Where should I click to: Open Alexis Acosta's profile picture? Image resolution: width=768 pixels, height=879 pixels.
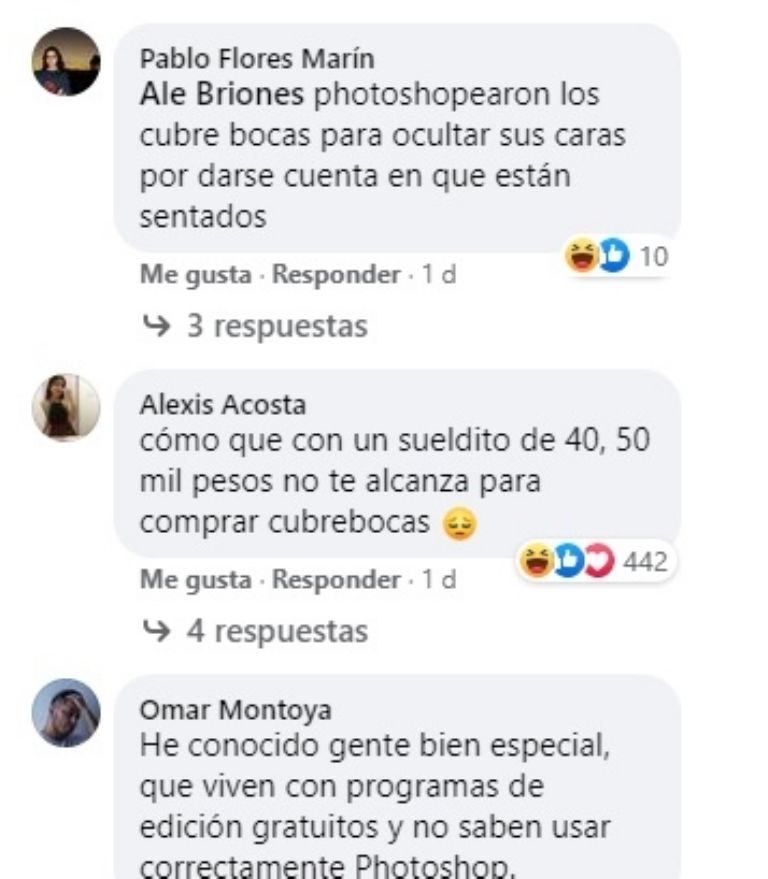(x=66, y=407)
